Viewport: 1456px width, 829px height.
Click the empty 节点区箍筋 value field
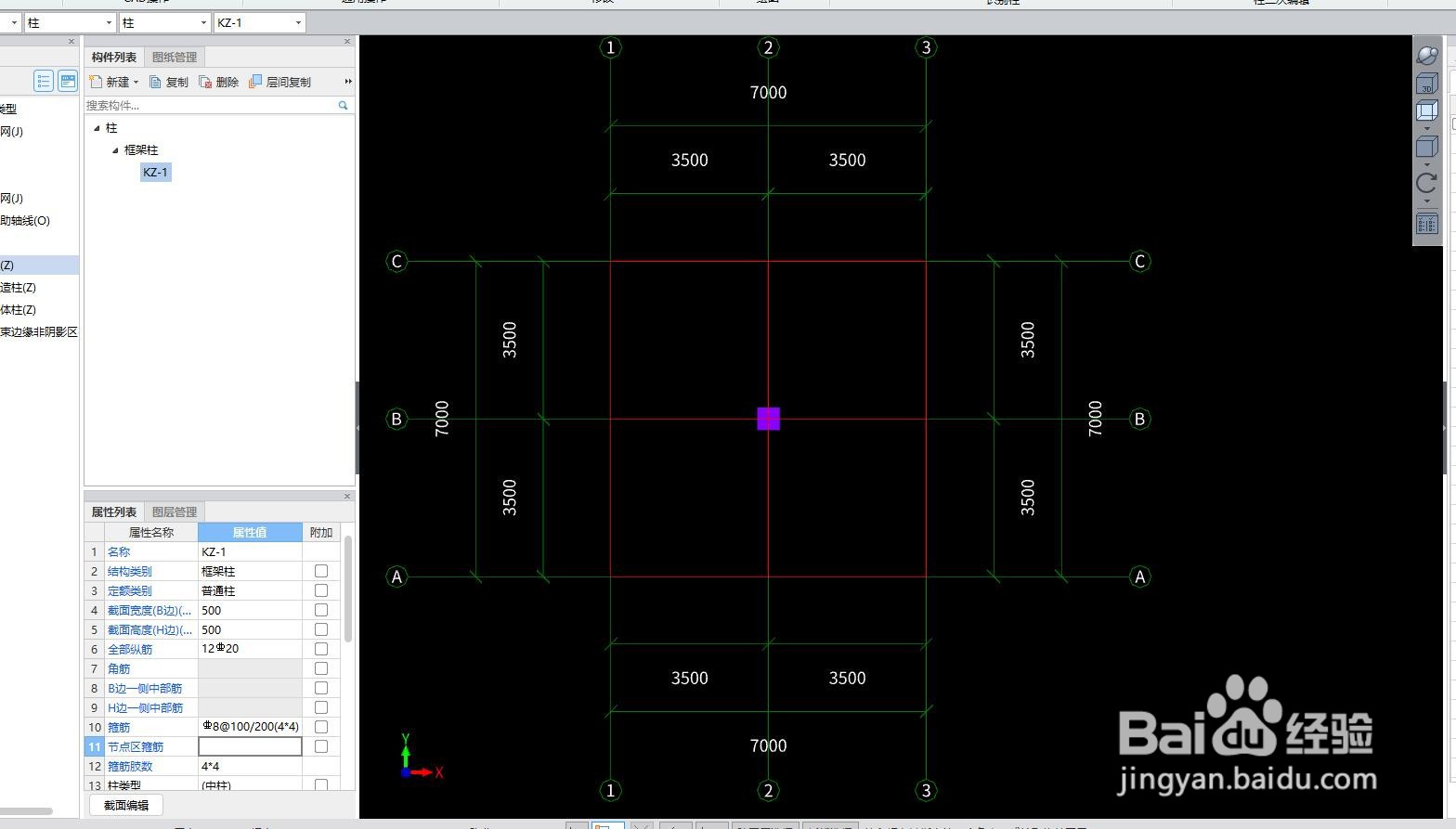tap(250, 746)
